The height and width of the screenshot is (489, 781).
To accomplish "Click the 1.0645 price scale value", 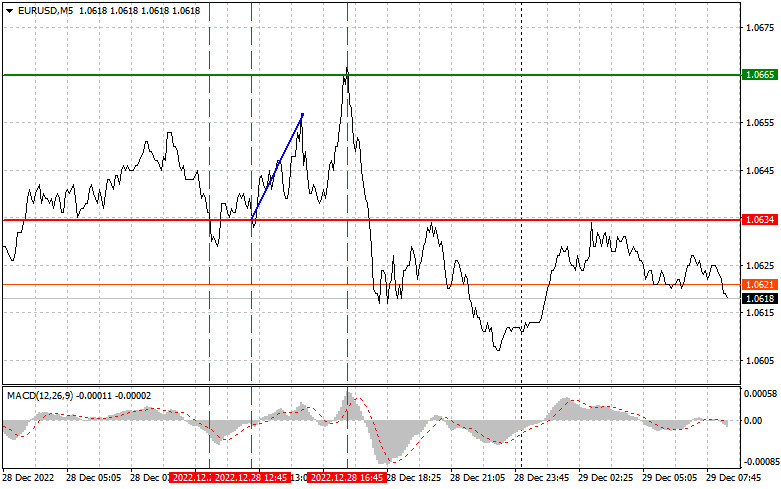I will (760, 170).
